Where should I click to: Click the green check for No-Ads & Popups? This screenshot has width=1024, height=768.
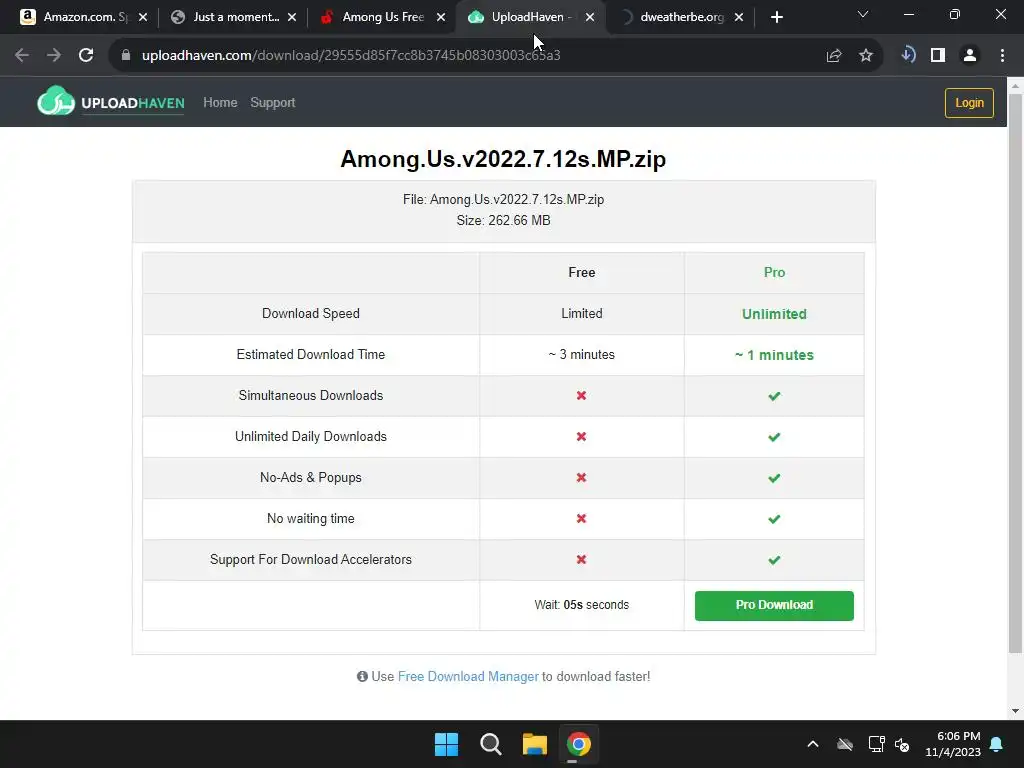[774, 478]
